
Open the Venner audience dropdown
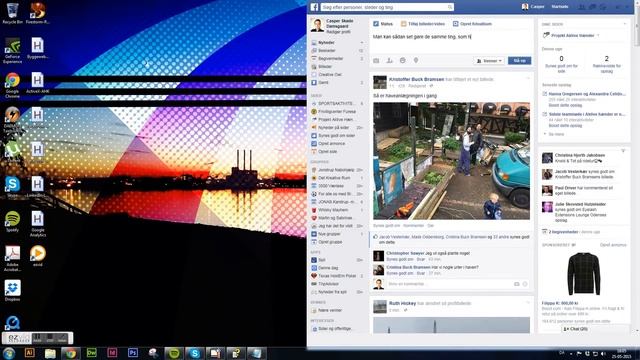point(489,61)
